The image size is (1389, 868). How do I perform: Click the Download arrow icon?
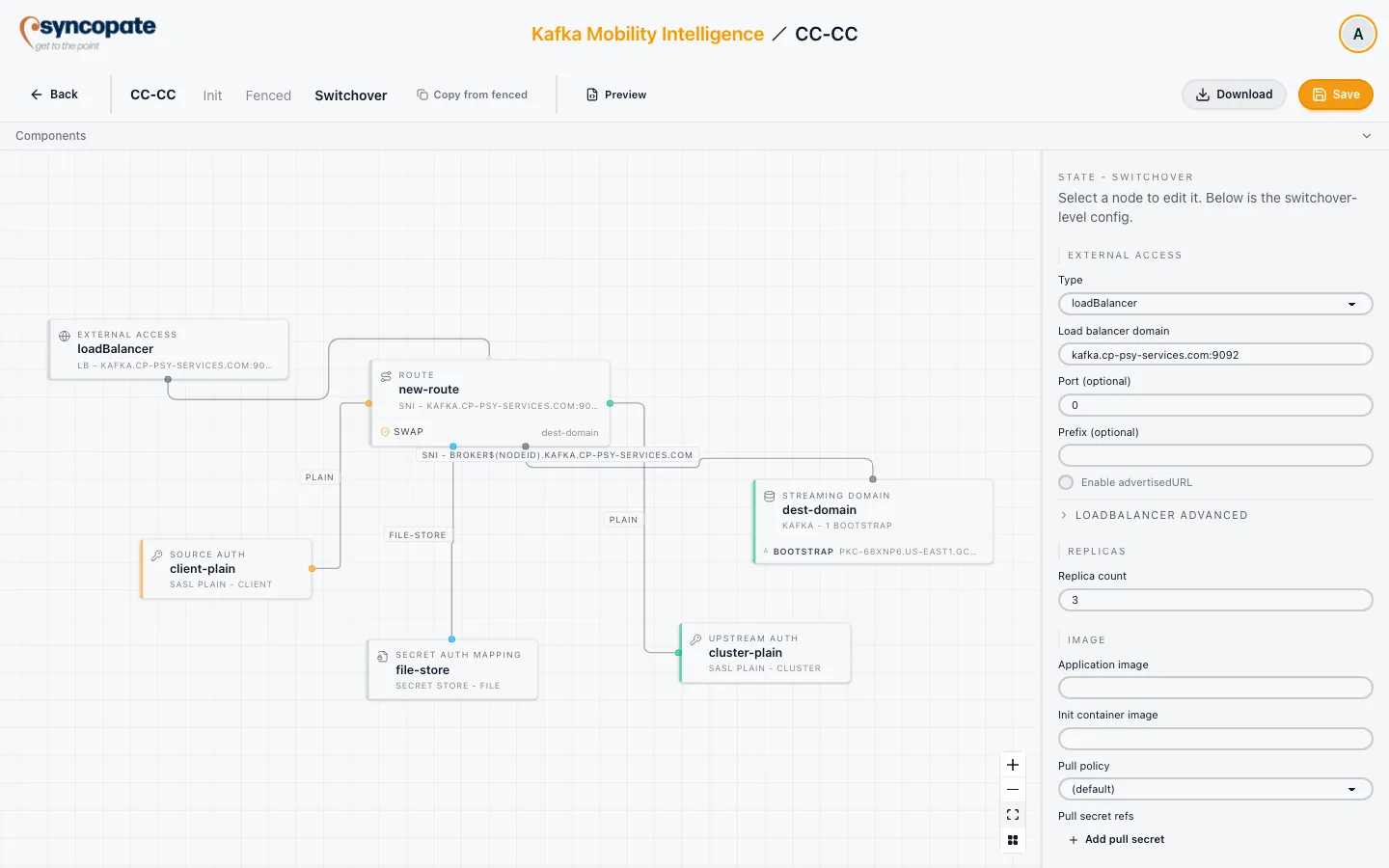coord(1203,95)
